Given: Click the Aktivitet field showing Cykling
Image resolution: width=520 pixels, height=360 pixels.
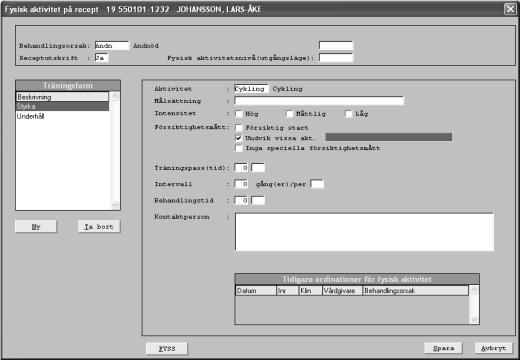Looking at the screenshot, I should (251, 89).
